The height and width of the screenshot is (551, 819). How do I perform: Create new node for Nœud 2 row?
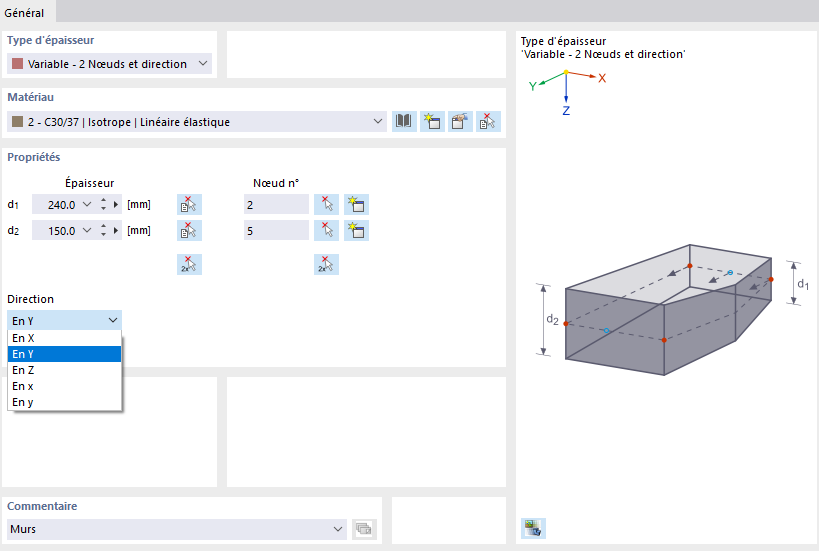coord(356,205)
